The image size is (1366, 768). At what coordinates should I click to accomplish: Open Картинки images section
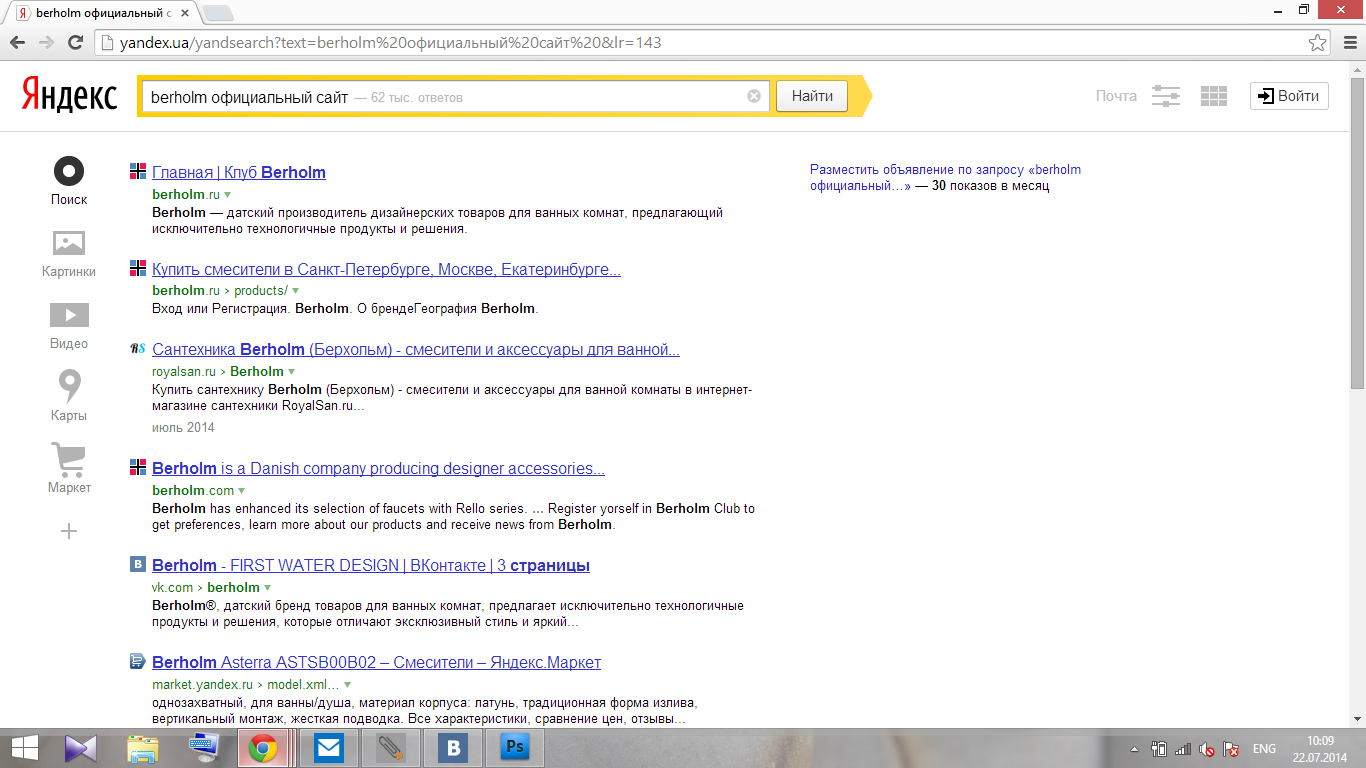(69, 243)
